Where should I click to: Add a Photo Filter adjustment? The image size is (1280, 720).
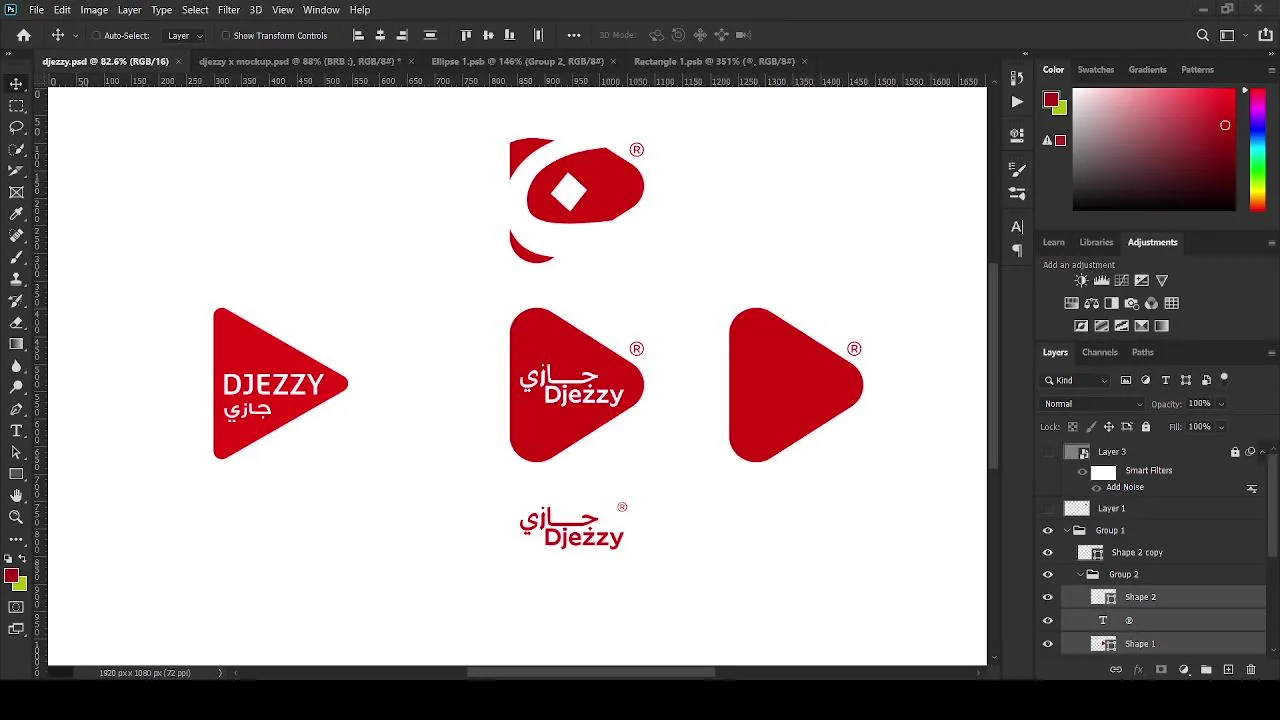pyautogui.click(x=1131, y=303)
